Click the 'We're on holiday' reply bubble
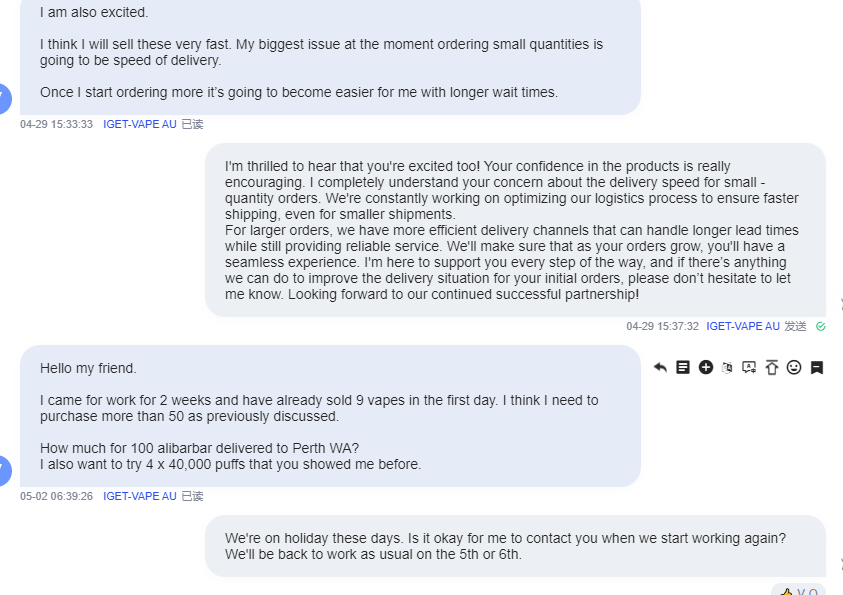This screenshot has height=595, width=843. tap(515, 546)
